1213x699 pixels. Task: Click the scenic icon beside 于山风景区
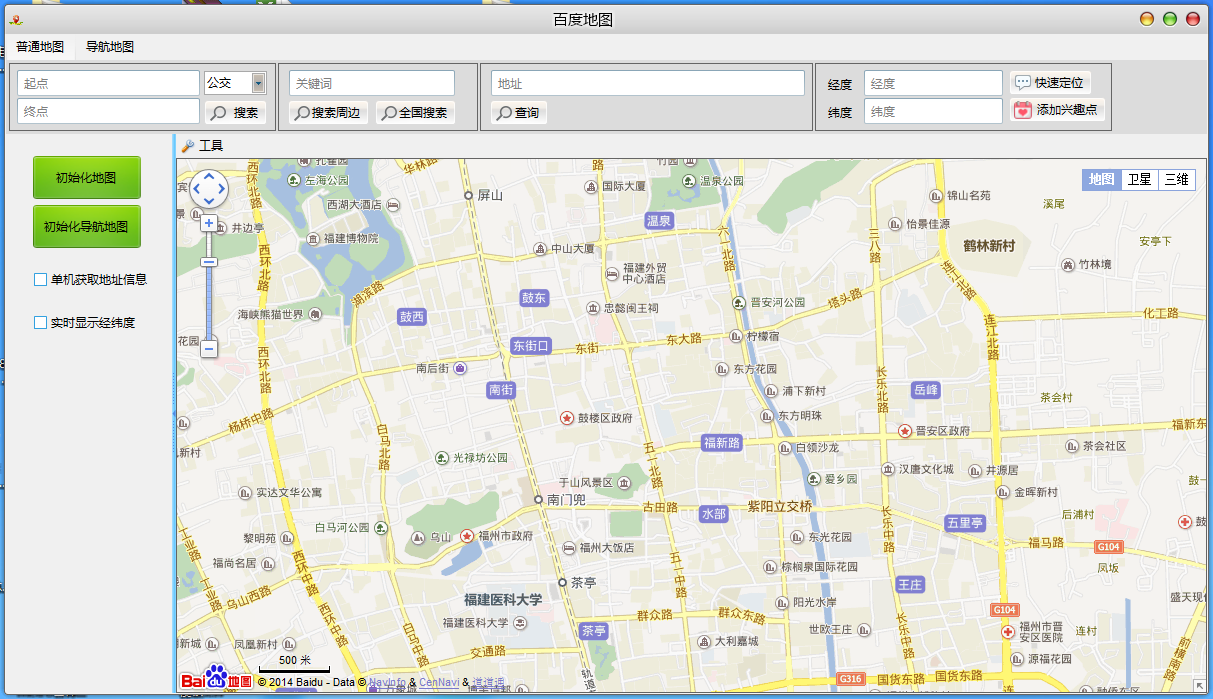624,483
